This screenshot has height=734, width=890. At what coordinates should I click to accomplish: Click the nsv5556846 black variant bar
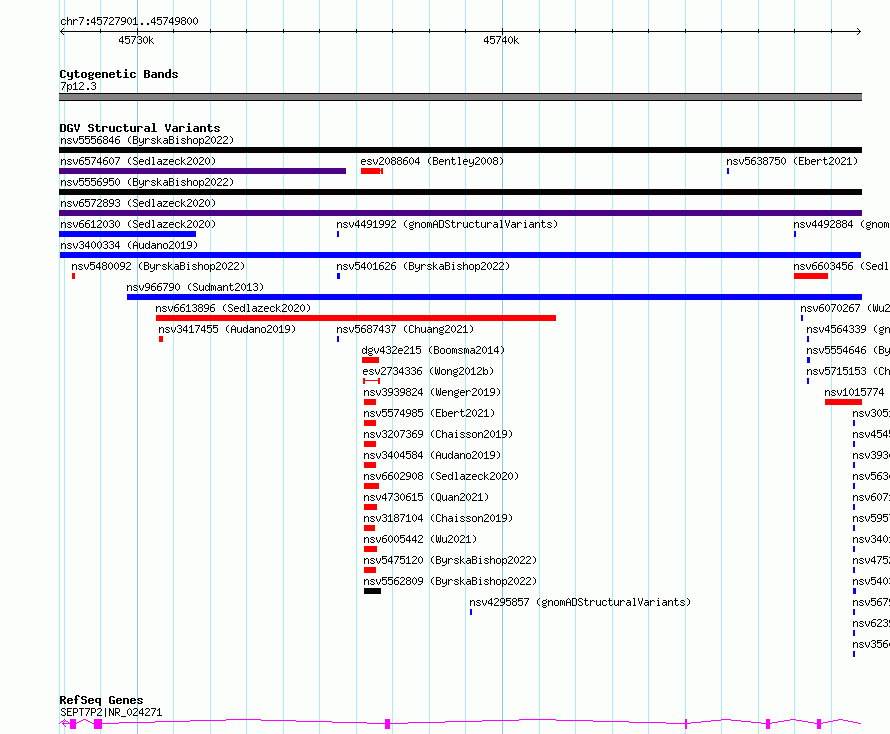click(x=460, y=150)
